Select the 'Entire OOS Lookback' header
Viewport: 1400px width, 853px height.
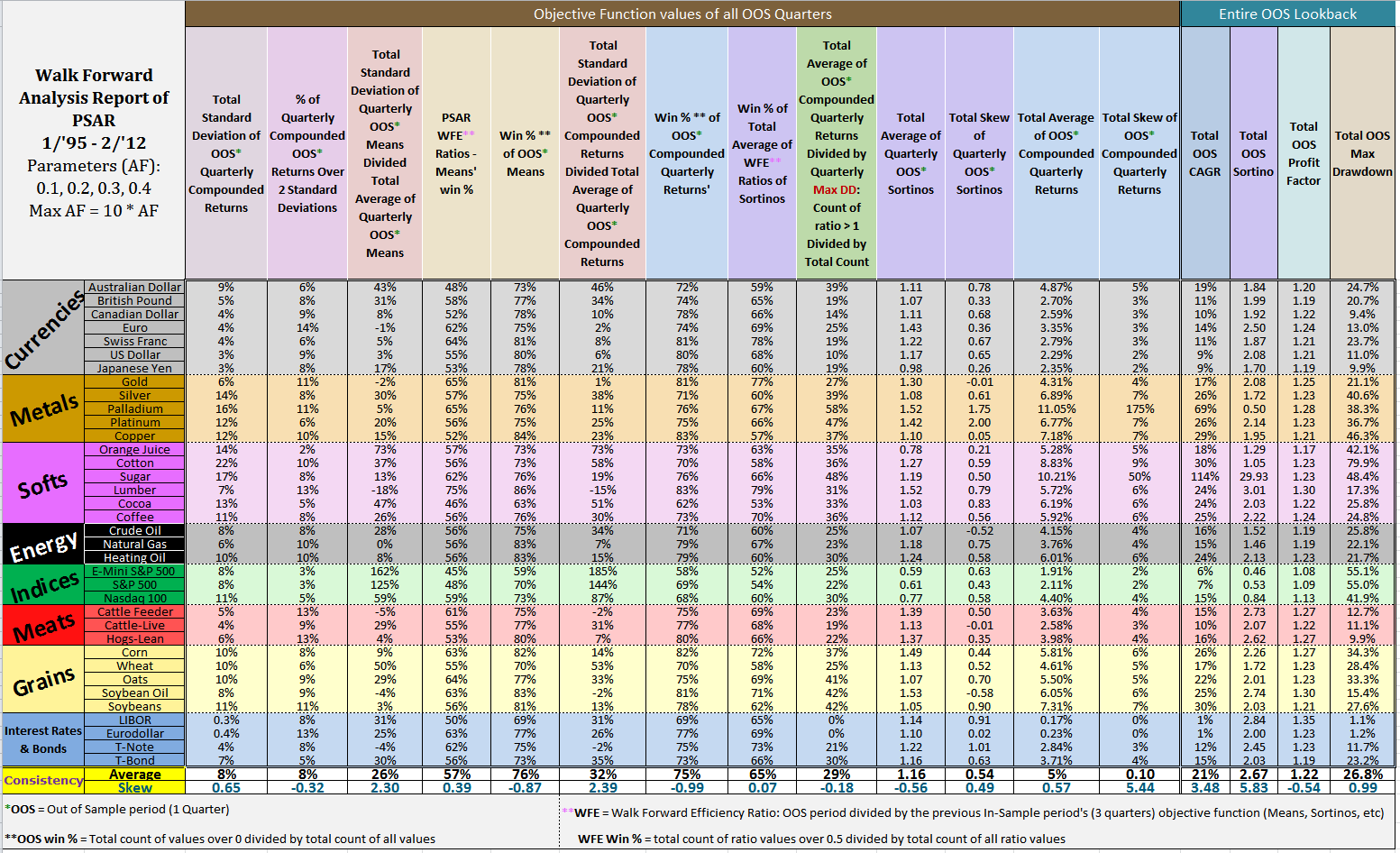[x=1287, y=14]
